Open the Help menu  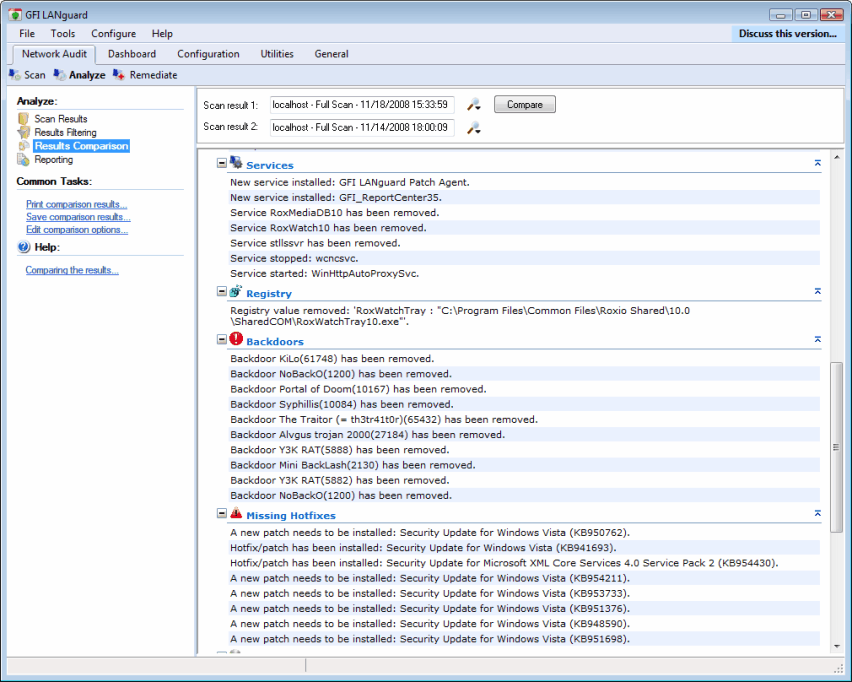pyautogui.click(x=162, y=34)
